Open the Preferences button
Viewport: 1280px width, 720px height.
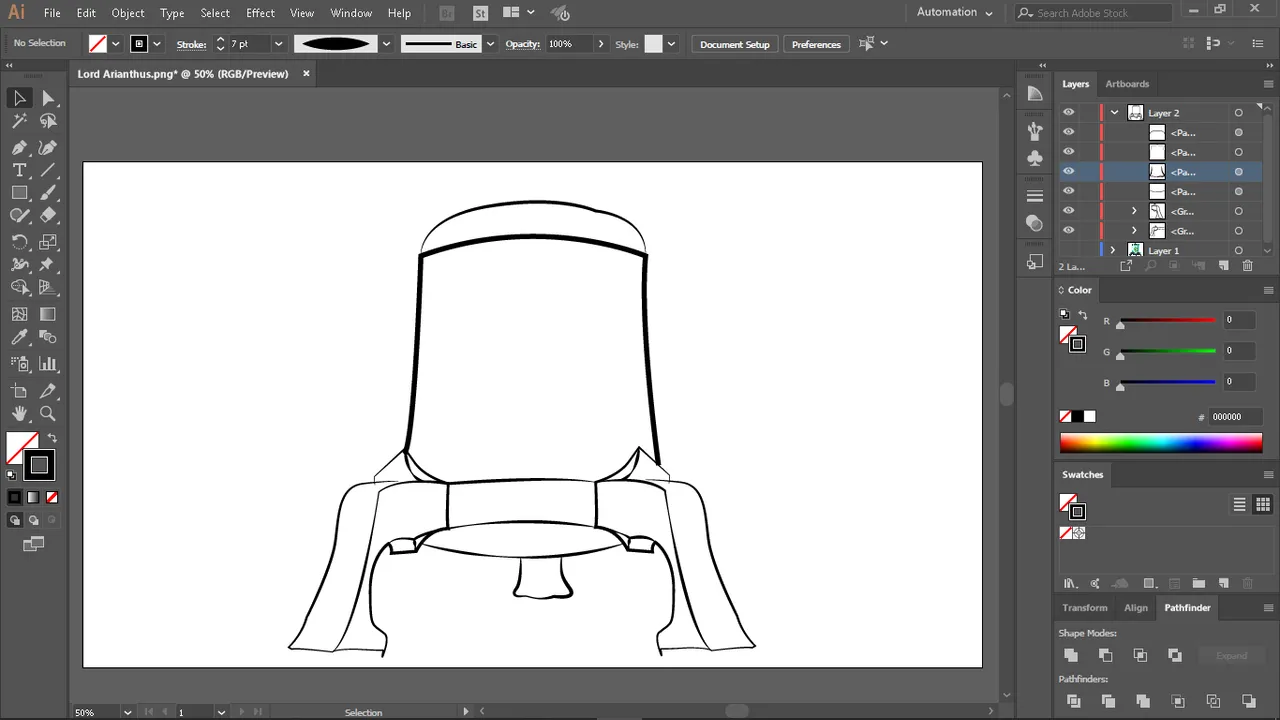(x=816, y=44)
